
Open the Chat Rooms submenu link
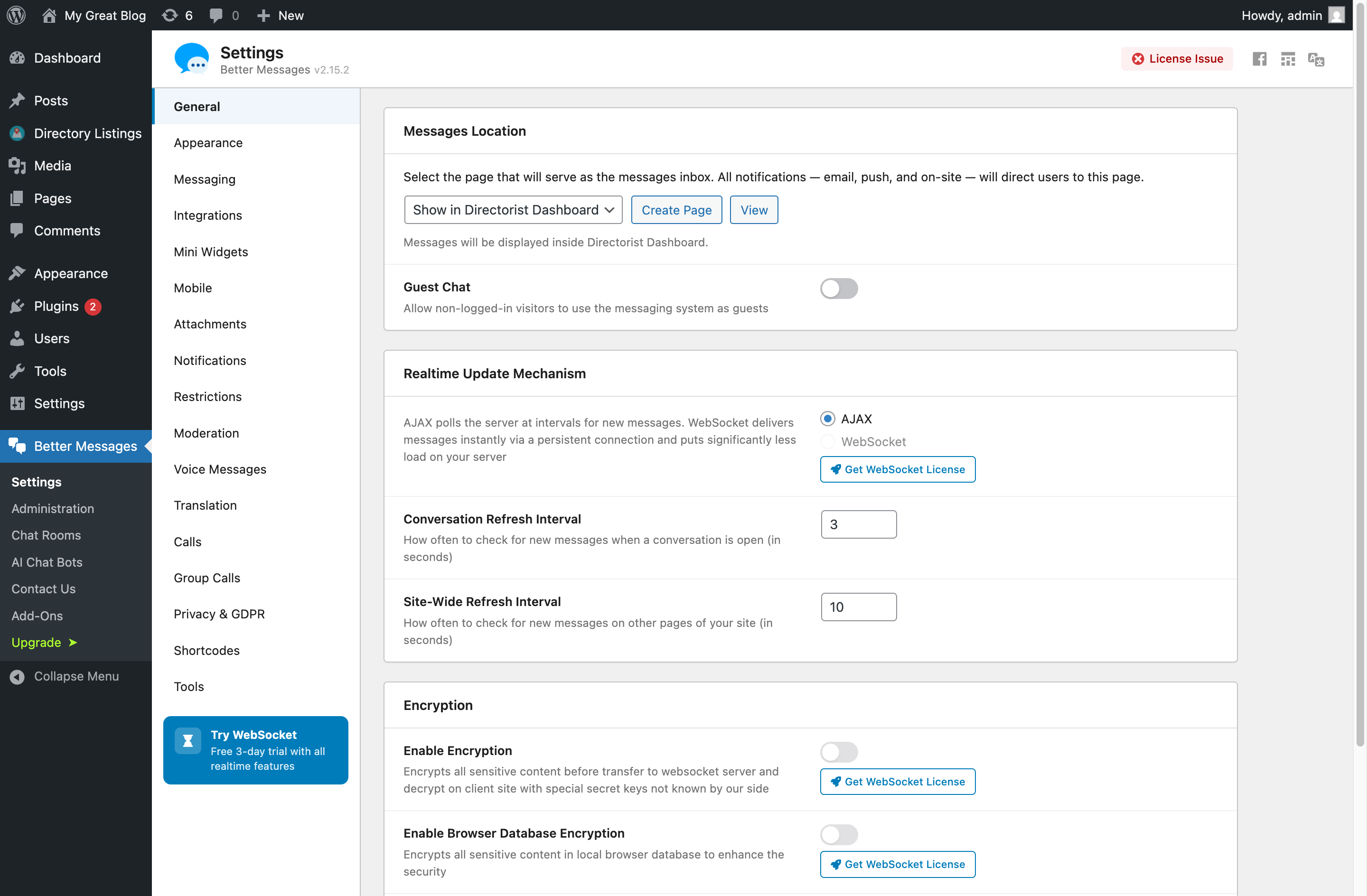point(46,535)
